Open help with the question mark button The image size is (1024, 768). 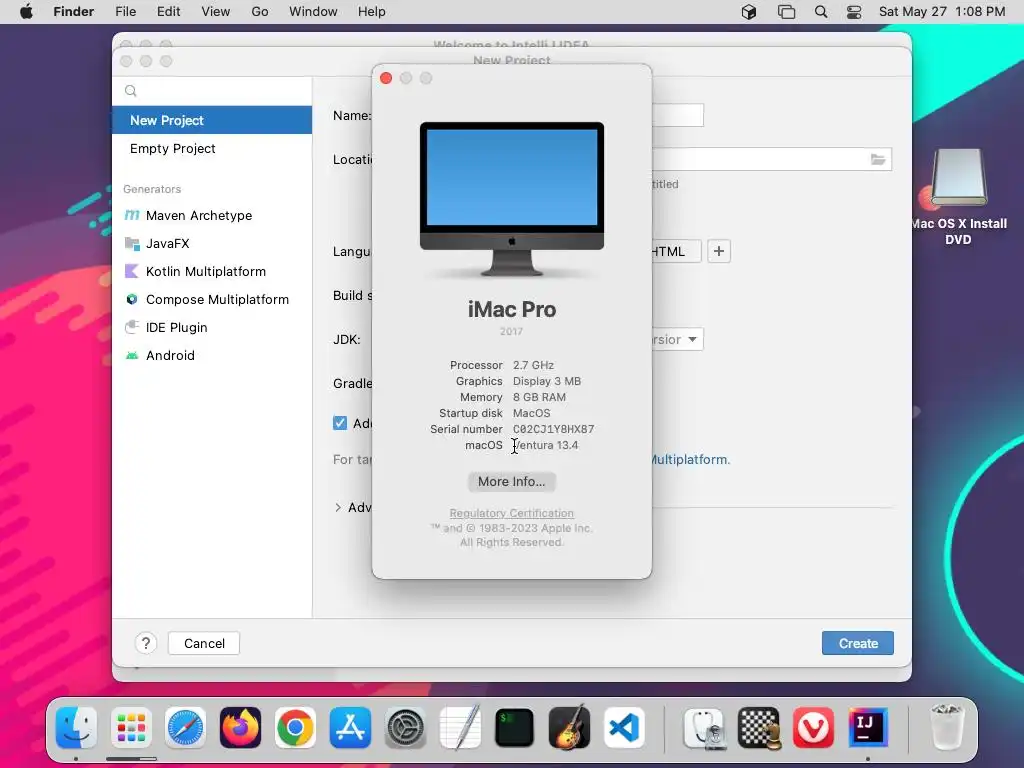tap(146, 643)
